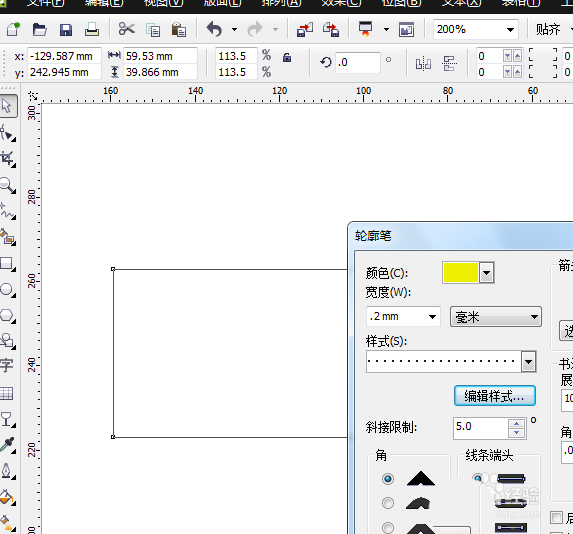This screenshot has height=534, width=573.
Task: Click the Paste clipboard icon
Action: click(179, 30)
